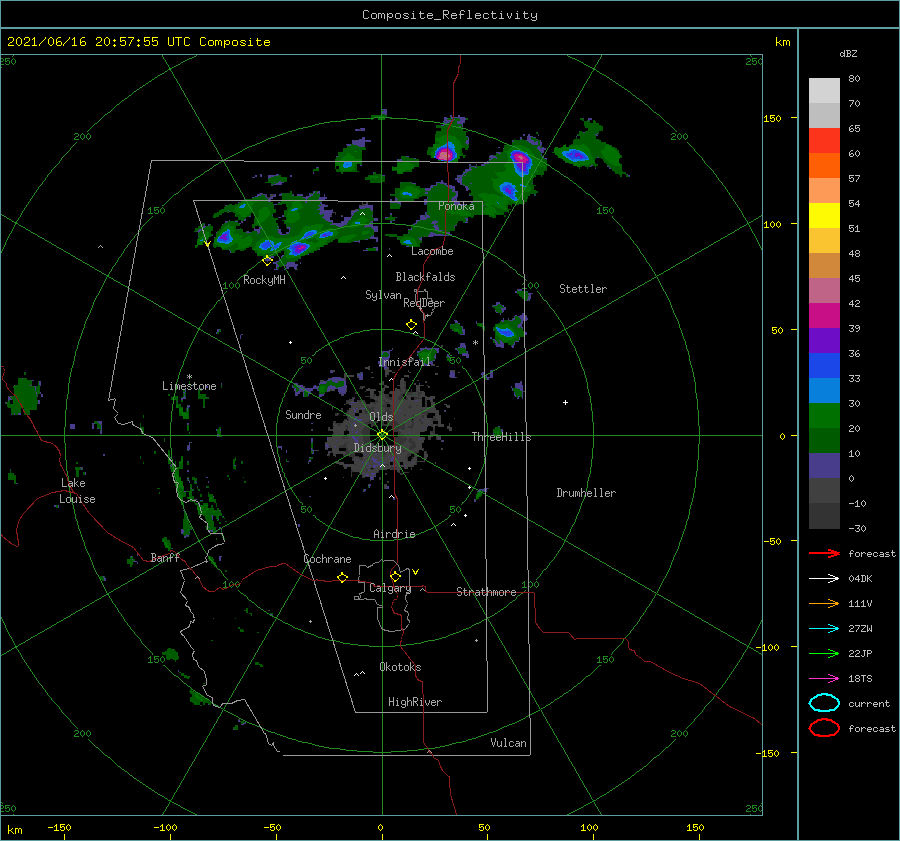
Task: Click the yellow diamond marker near Cochrane
Action: [x=342, y=577]
